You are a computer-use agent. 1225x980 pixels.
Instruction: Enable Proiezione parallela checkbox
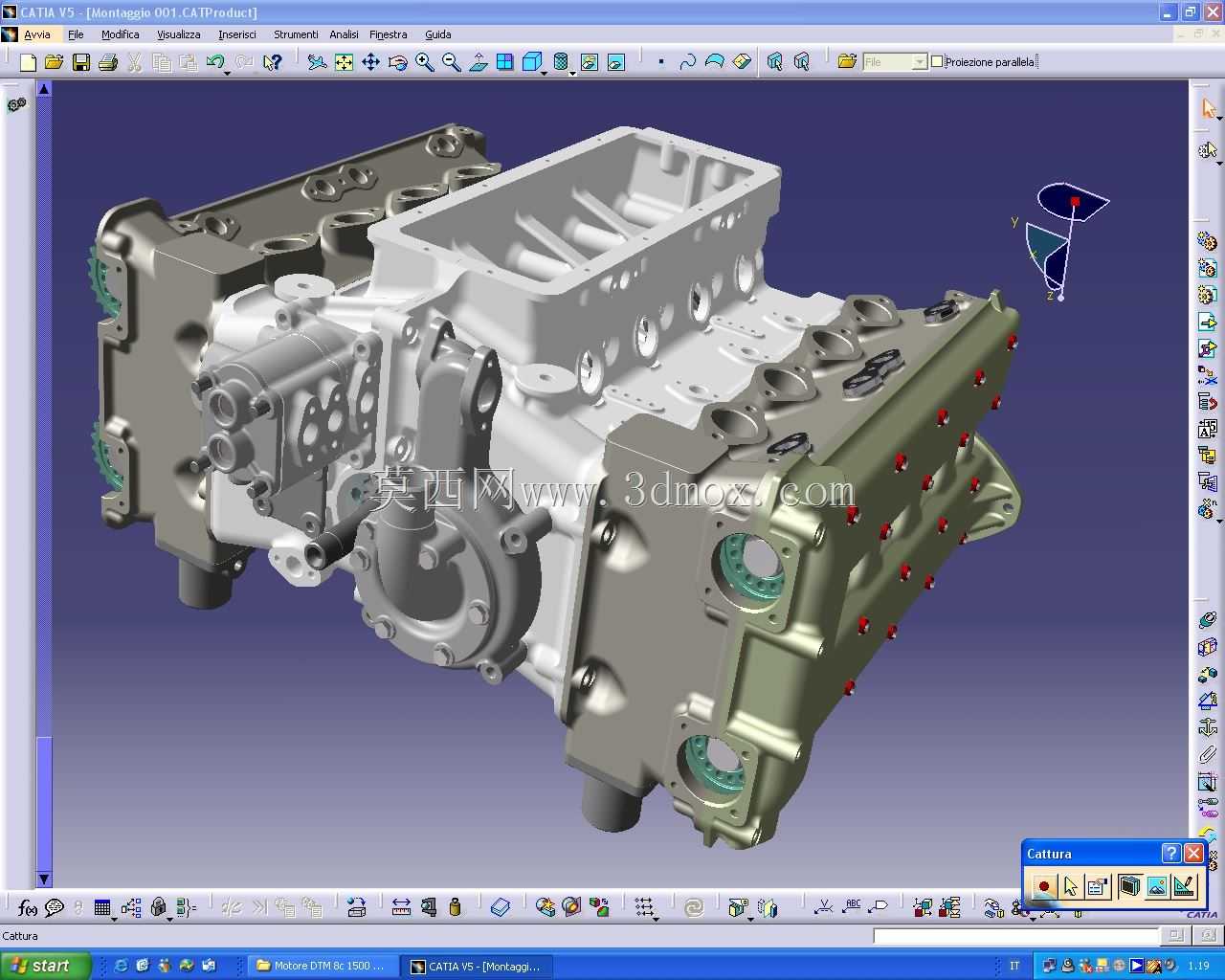pyautogui.click(x=938, y=61)
